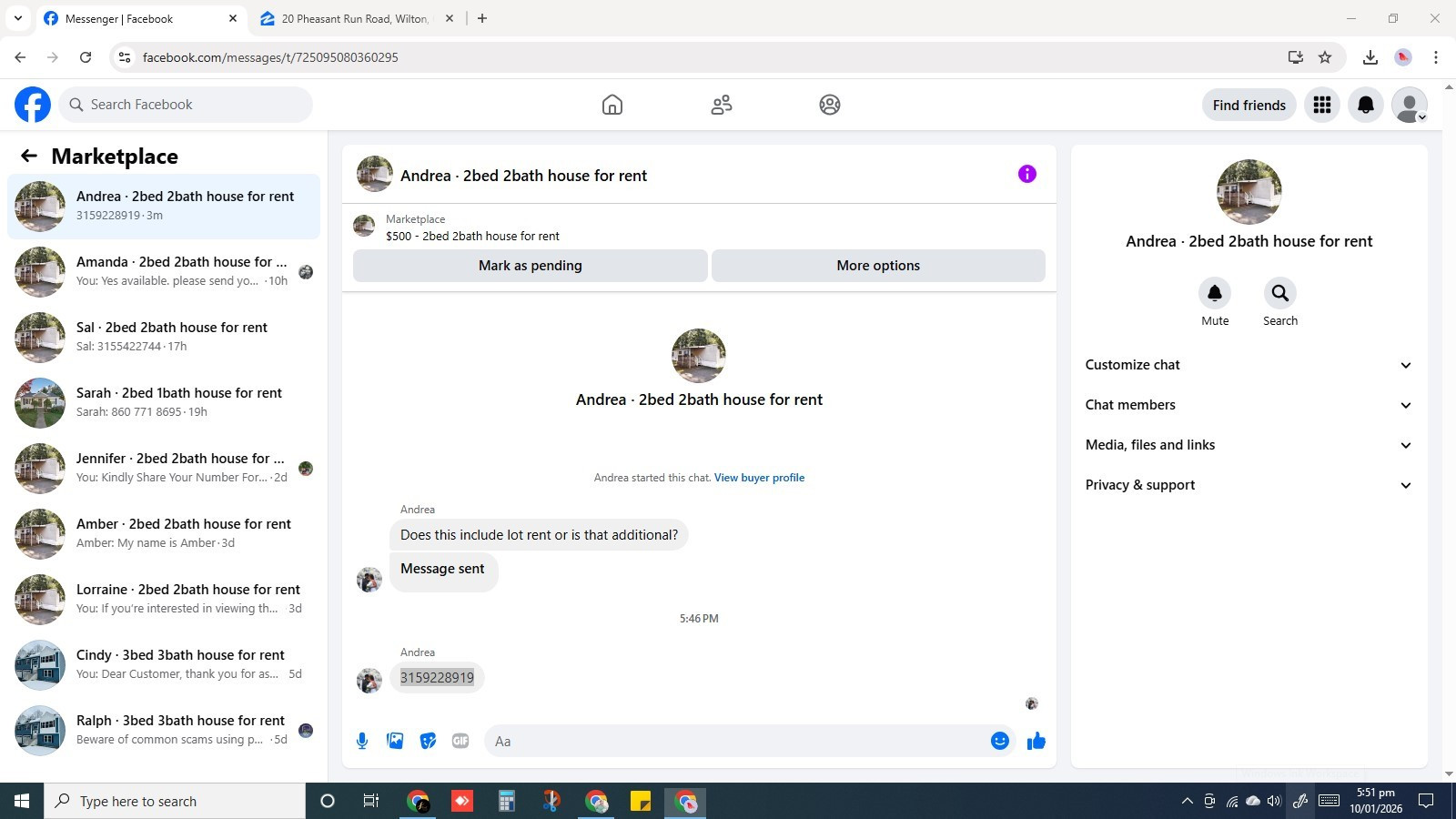Choose a sticker from the sticker icon
Image resolution: width=1456 pixels, height=819 pixels.
click(428, 741)
